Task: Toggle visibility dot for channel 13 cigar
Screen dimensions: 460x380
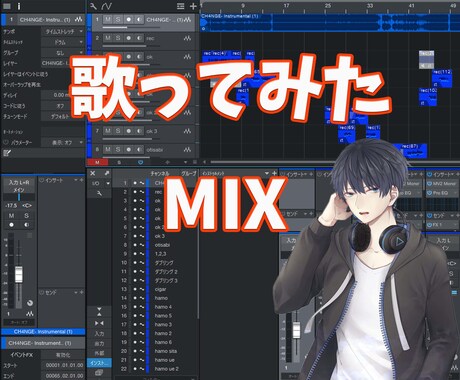Action: tap(135, 289)
